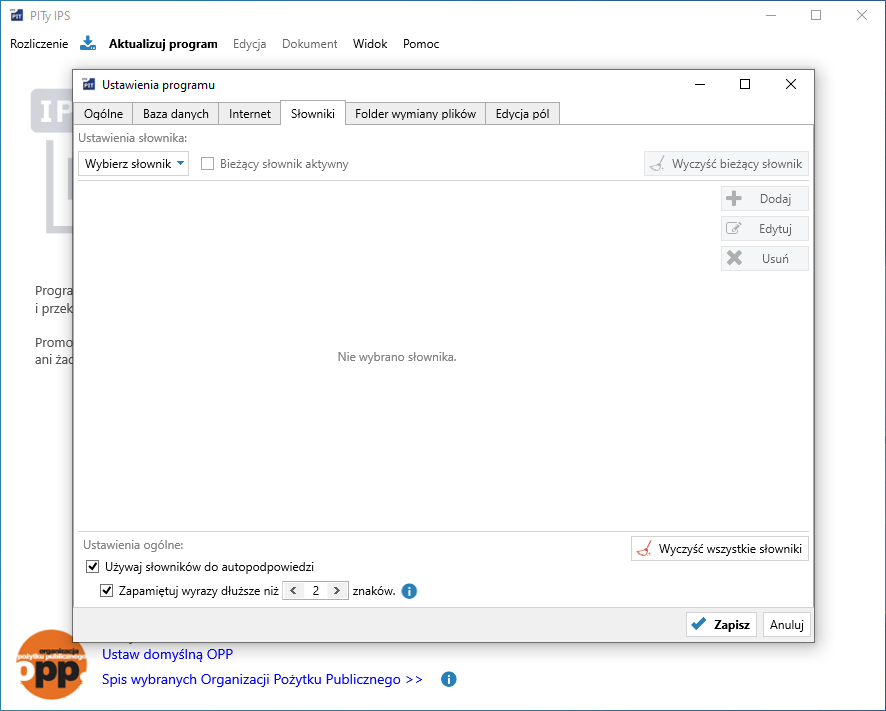The width and height of the screenshot is (886, 711).
Task: Click the character count field showing 2
Action: point(315,591)
